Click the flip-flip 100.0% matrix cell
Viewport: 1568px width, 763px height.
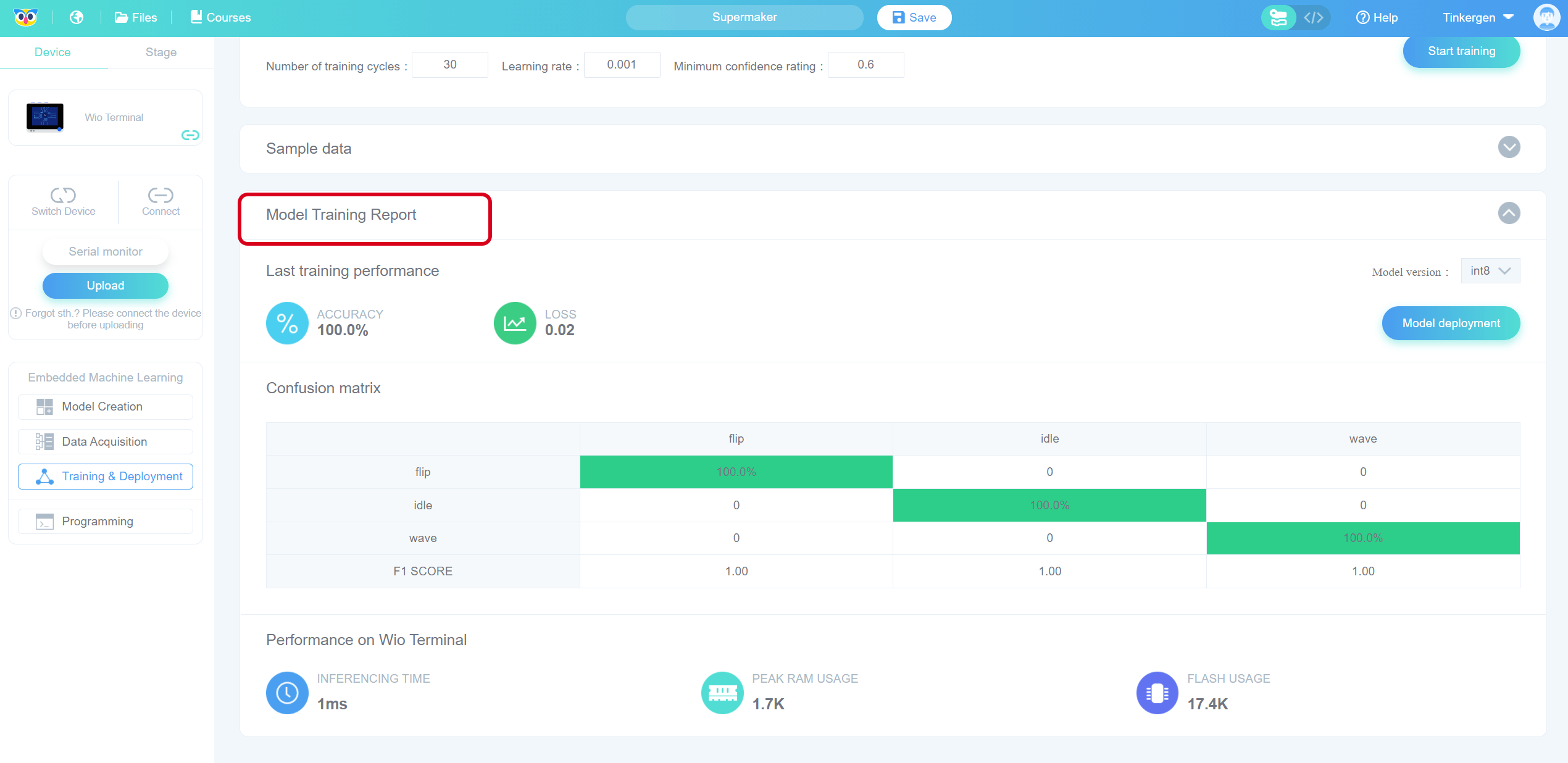[x=736, y=472]
